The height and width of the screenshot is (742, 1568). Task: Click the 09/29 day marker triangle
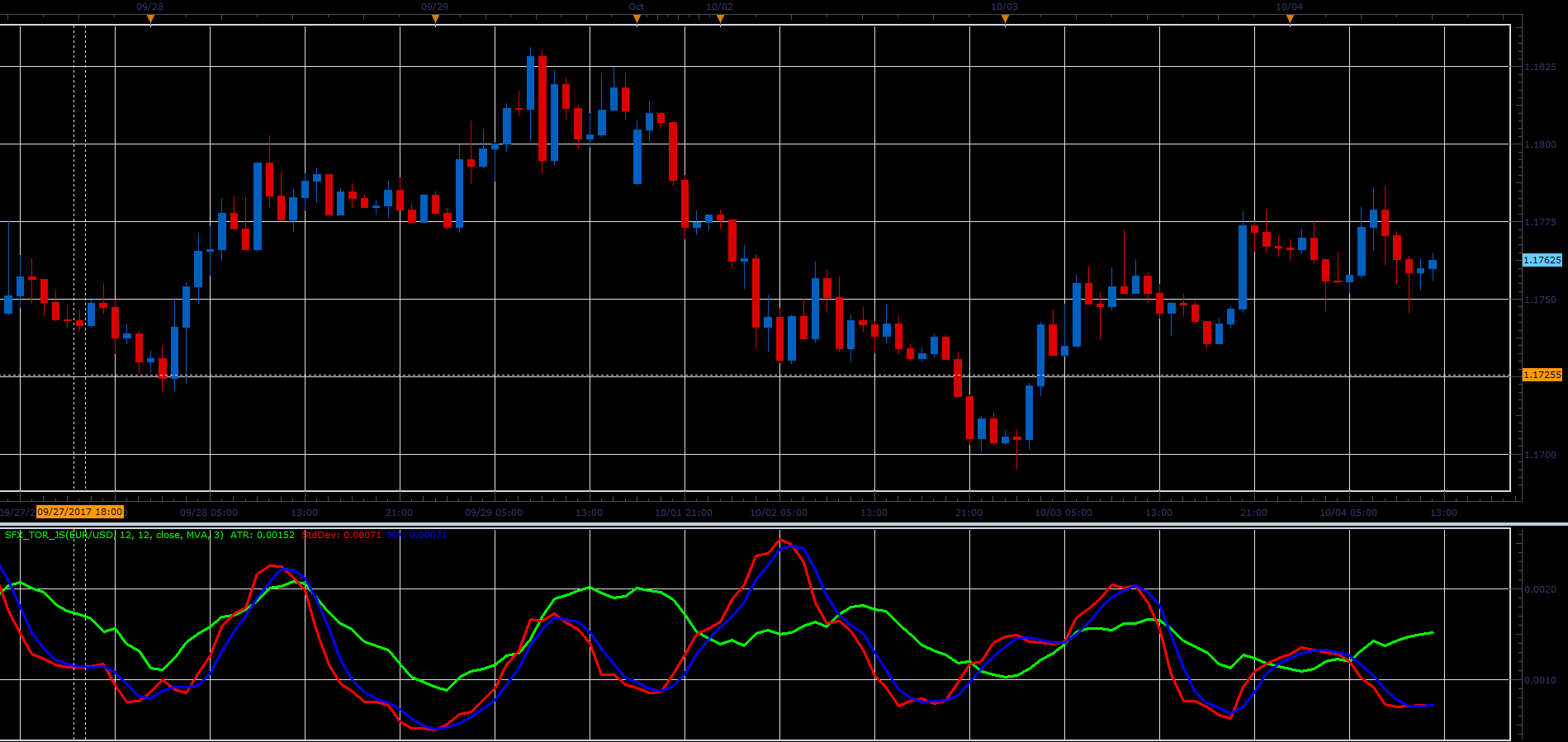click(x=435, y=21)
